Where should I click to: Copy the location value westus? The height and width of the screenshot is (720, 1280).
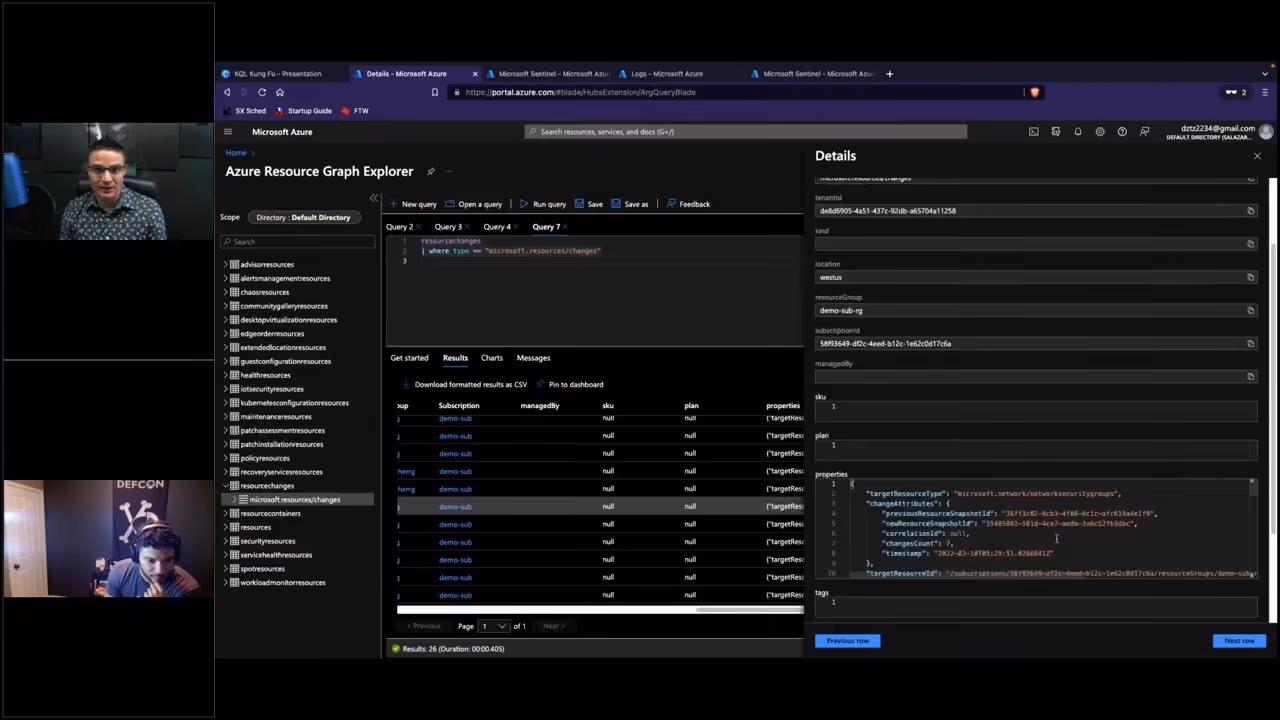[1250, 277]
